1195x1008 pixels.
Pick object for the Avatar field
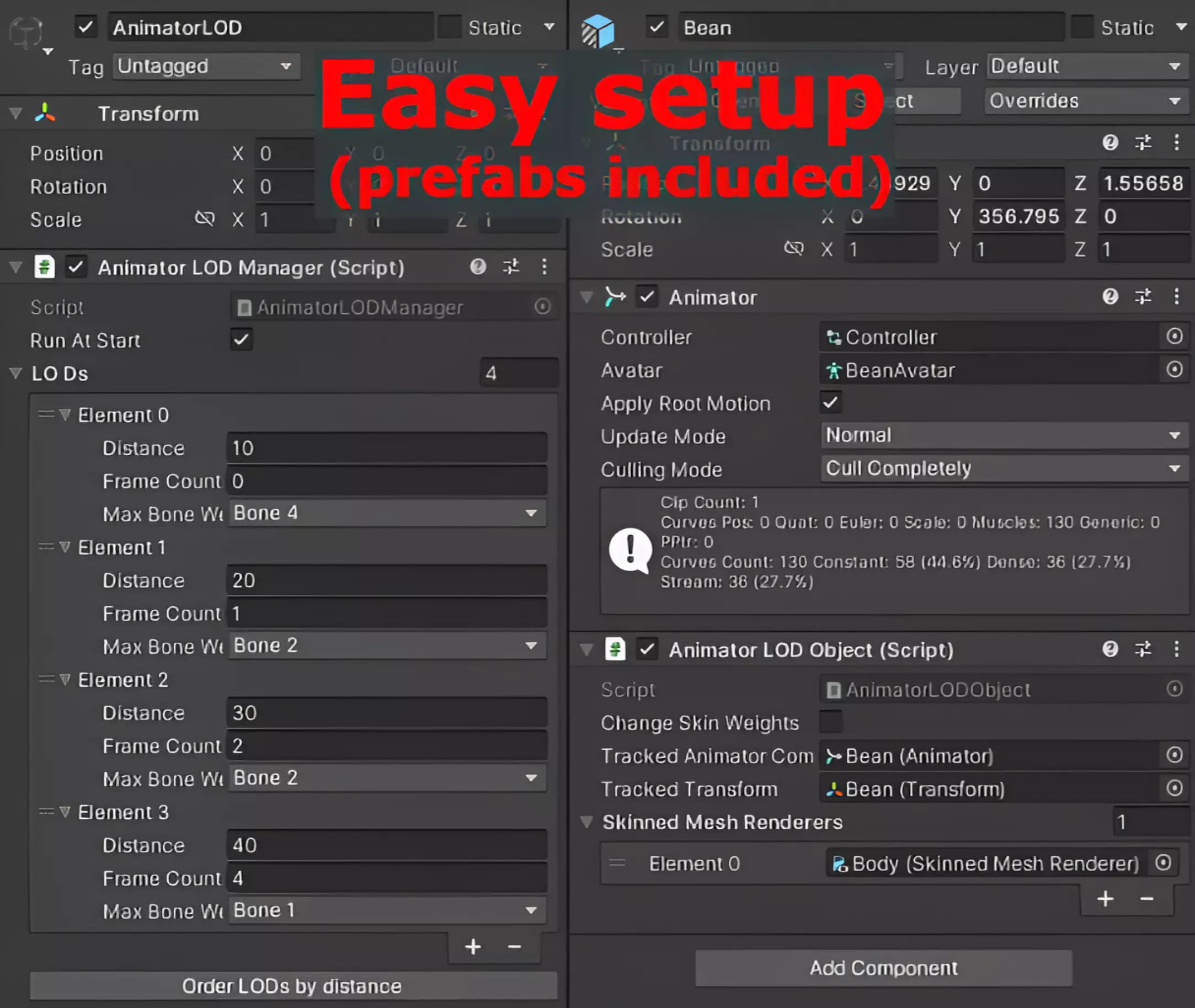coord(1175,369)
